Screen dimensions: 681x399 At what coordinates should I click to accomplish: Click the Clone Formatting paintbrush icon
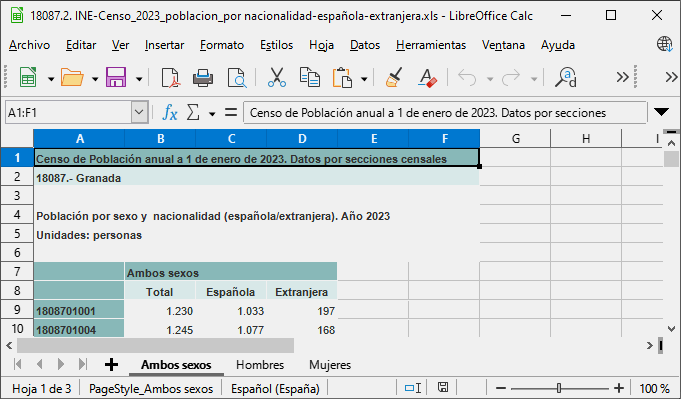pyautogui.click(x=394, y=78)
